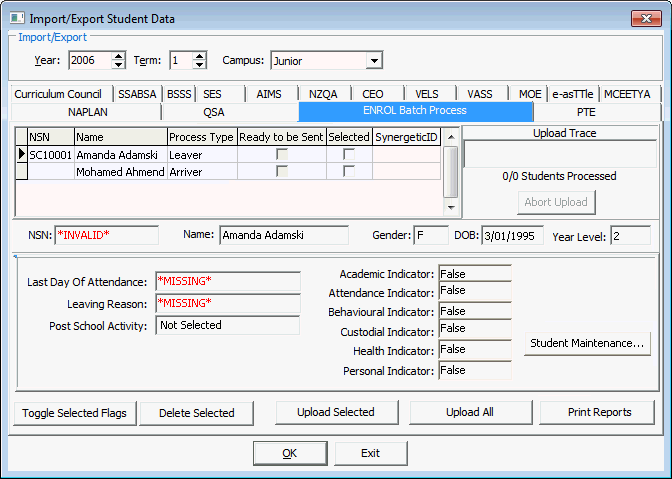Open the SSABSA tab
The width and height of the screenshot is (672, 479).
click(x=137, y=94)
